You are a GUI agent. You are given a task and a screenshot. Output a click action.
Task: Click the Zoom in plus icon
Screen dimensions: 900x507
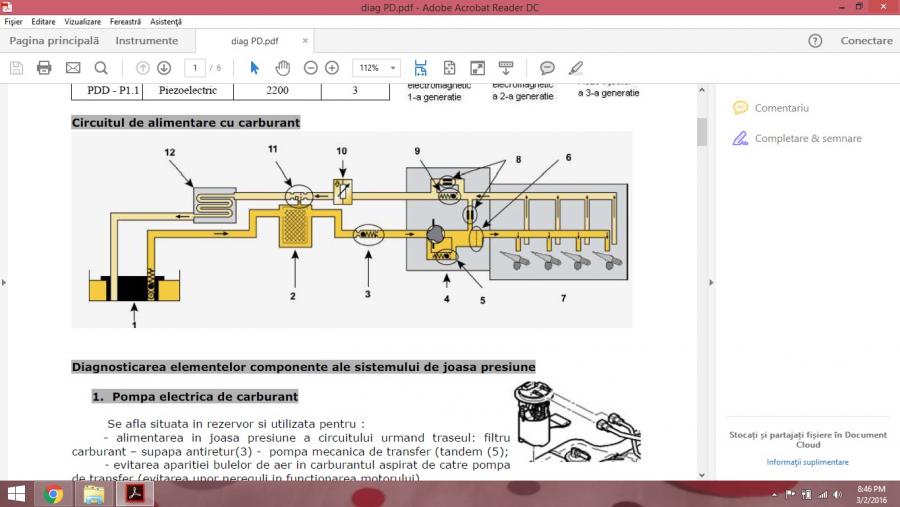click(332, 68)
